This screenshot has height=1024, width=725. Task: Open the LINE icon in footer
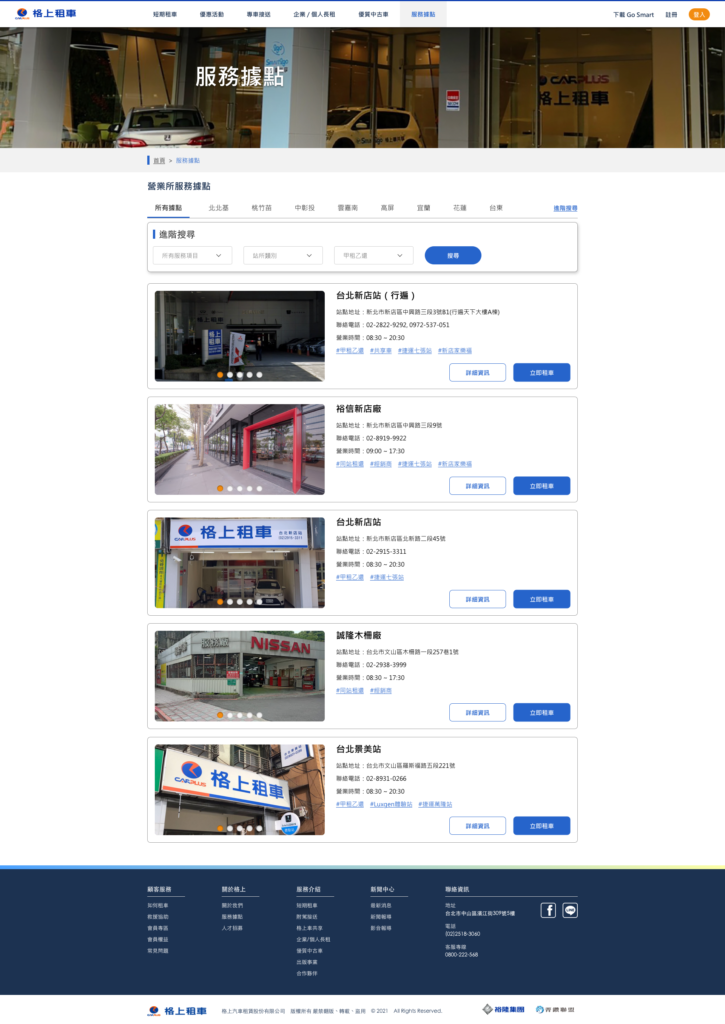point(570,910)
